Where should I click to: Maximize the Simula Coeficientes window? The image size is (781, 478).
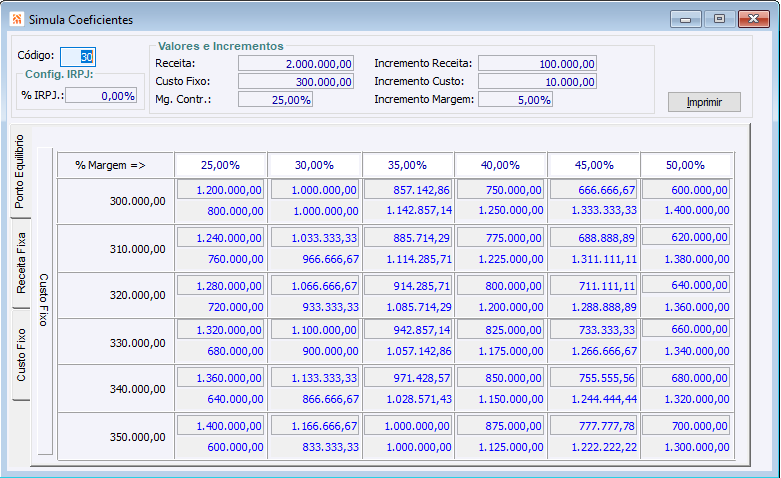(x=719, y=19)
